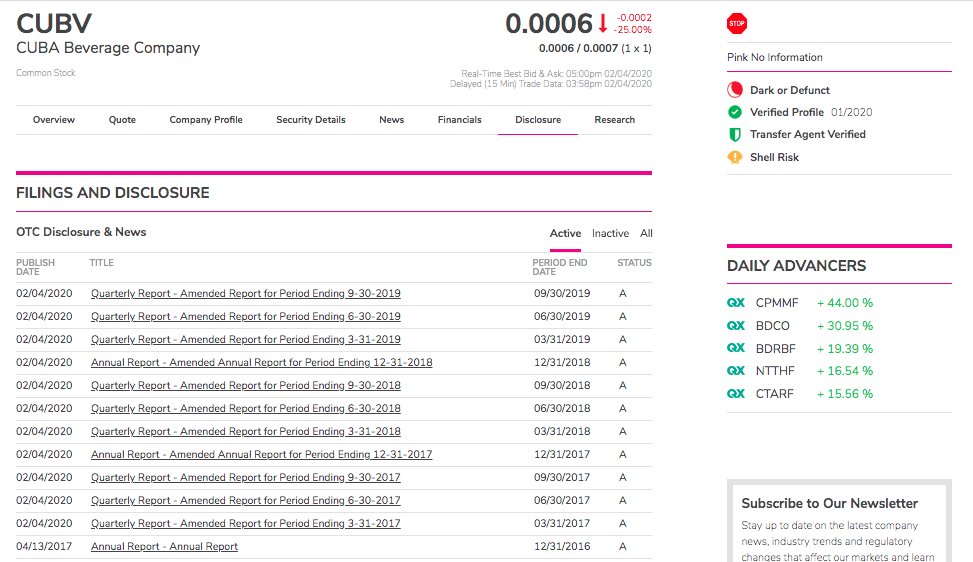Click the Dark or Defunct label

[789, 90]
